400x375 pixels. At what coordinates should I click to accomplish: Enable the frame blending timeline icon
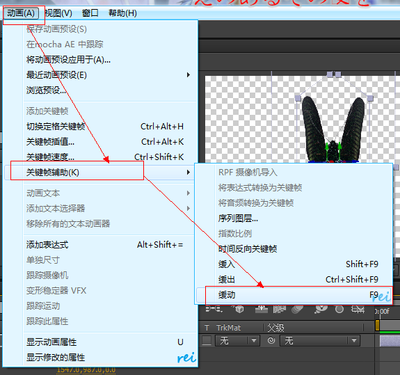279,309
